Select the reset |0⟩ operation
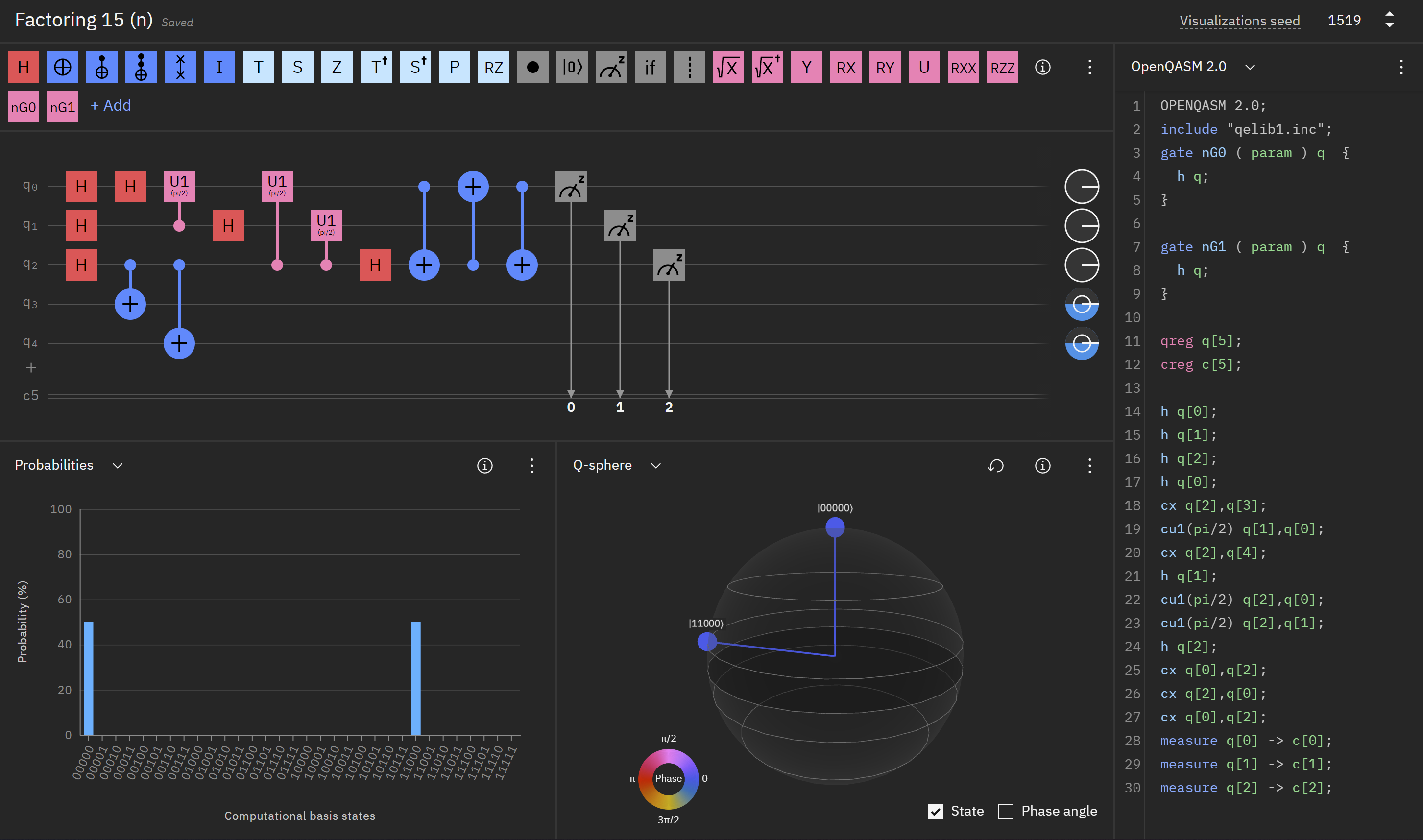 click(572, 68)
